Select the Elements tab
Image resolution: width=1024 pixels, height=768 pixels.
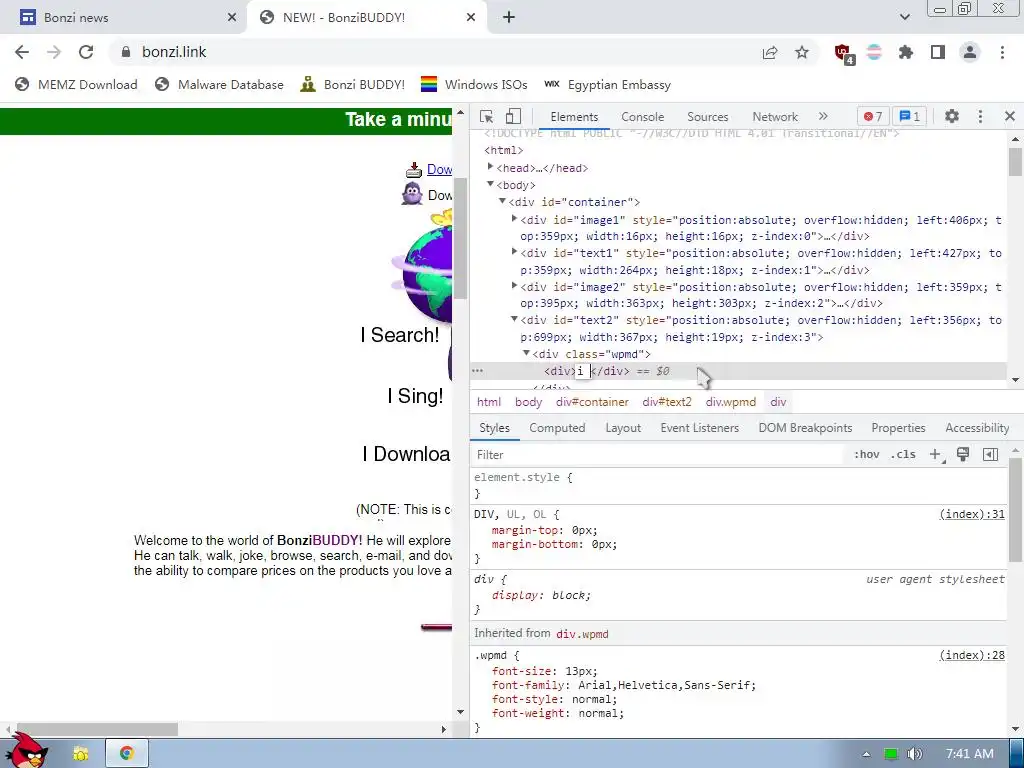click(x=574, y=116)
